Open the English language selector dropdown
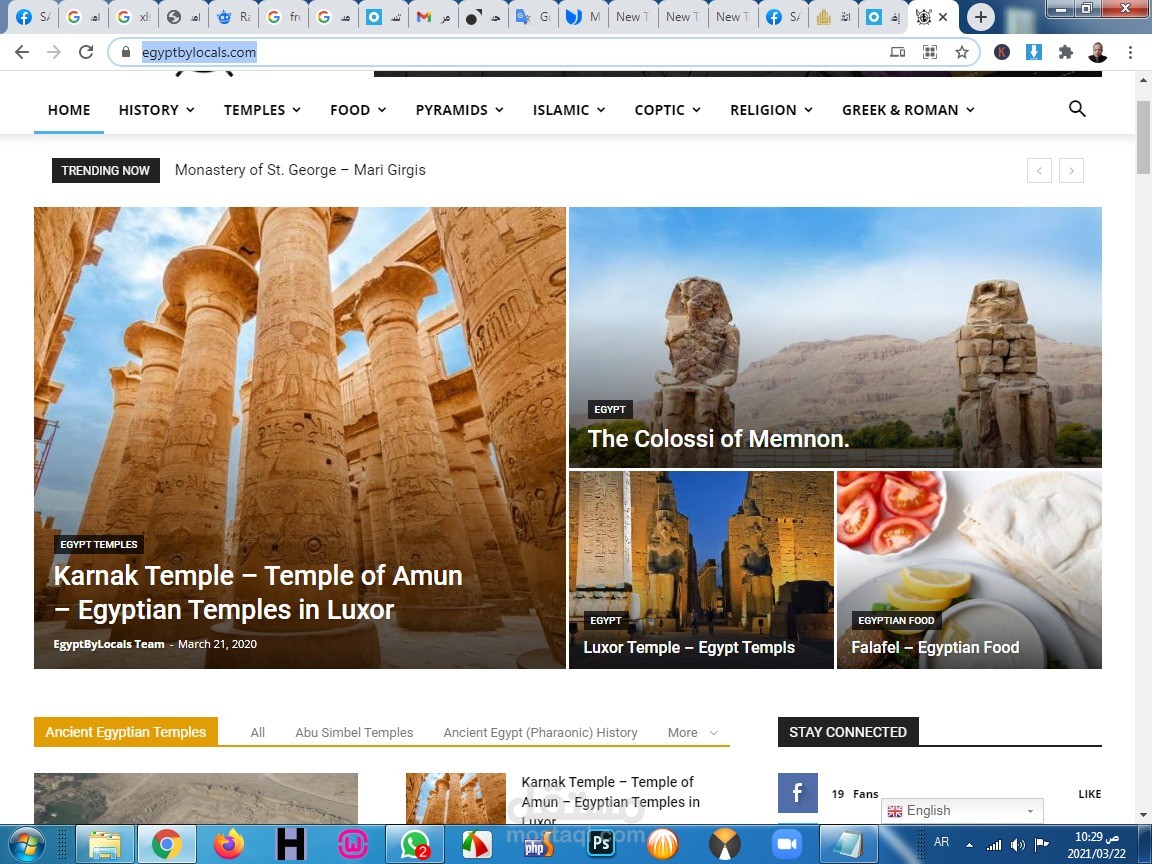The width and height of the screenshot is (1152, 864). pos(962,811)
